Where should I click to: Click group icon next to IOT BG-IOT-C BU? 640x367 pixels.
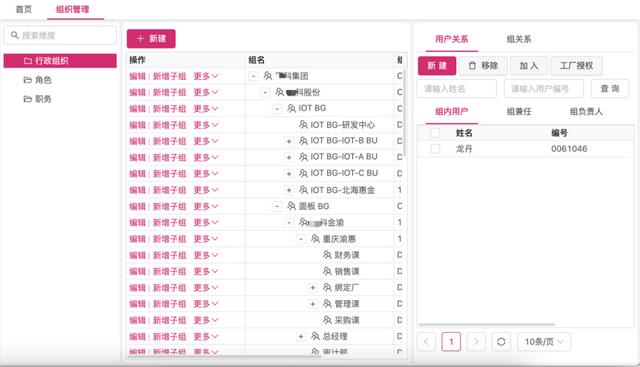(x=303, y=173)
